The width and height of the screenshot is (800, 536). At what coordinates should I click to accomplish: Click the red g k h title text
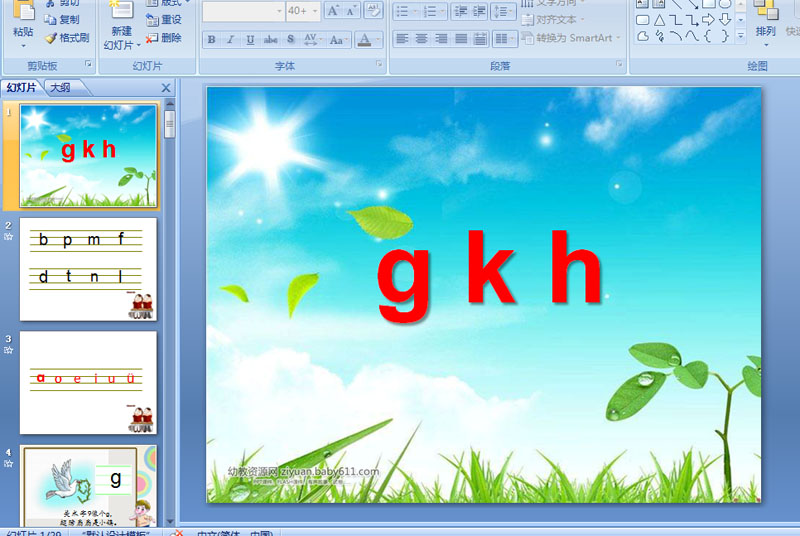(490, 274)
